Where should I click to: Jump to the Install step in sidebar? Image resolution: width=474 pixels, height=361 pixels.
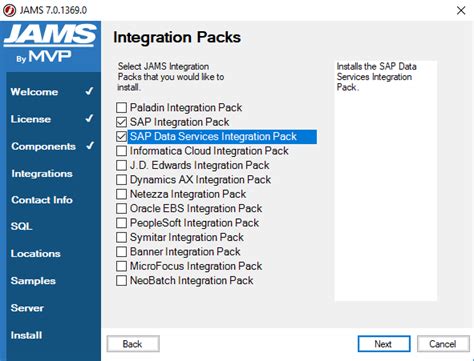(x=26, y=335)
